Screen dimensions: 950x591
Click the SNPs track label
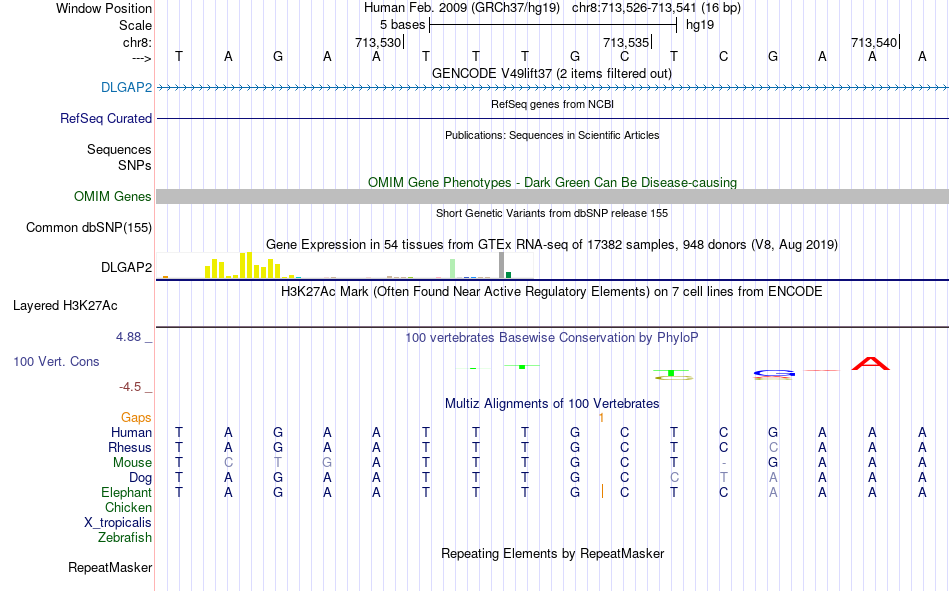coord(135,165)
